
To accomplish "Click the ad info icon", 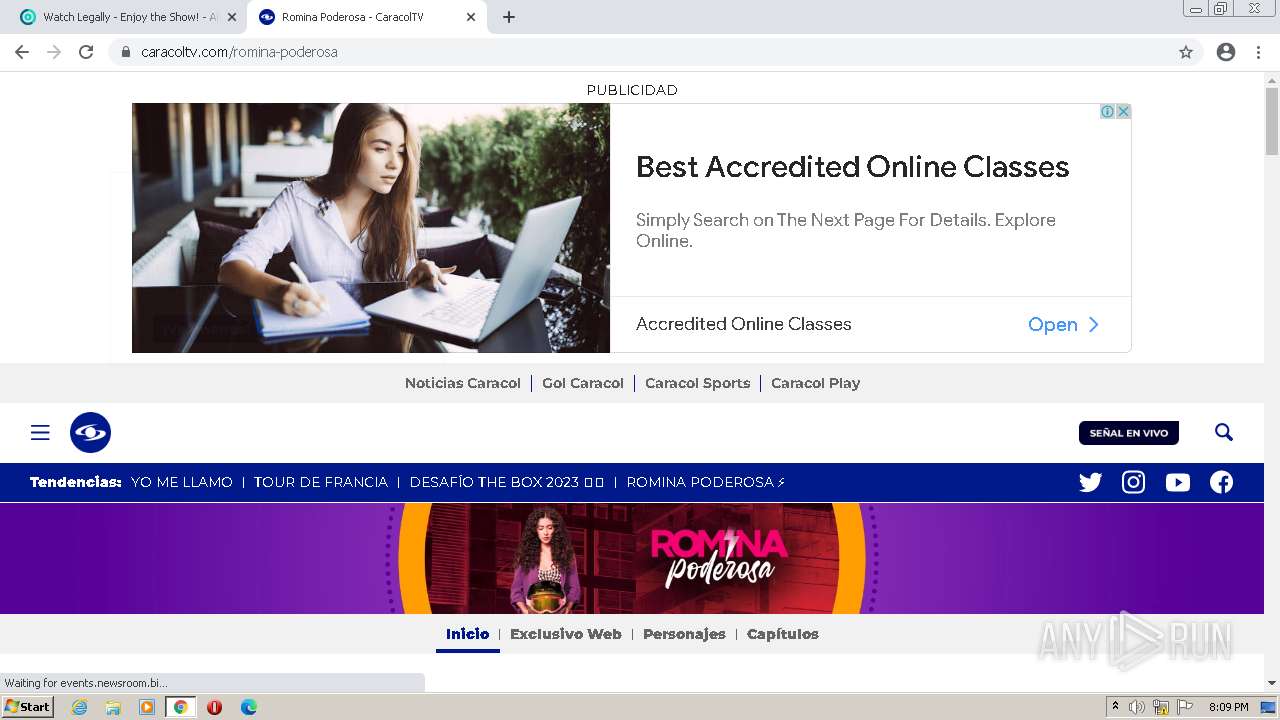I will pyautogui.click(x=1108, y=111).
